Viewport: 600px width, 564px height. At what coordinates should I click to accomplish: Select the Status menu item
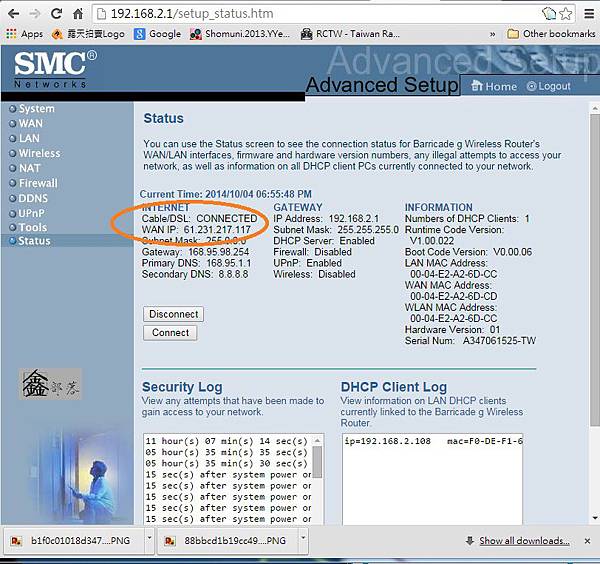pyautogui.click(x=30, y=241)
